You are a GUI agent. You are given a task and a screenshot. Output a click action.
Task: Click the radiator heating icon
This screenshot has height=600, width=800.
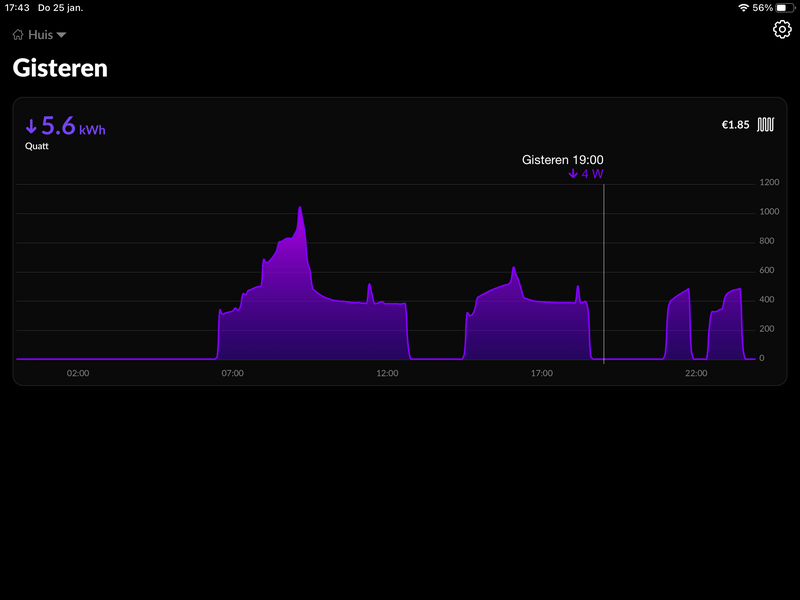click(x=765, y=124)
